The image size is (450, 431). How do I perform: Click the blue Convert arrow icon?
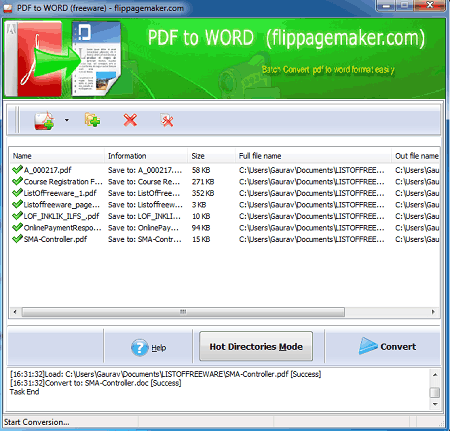[368, 346]
